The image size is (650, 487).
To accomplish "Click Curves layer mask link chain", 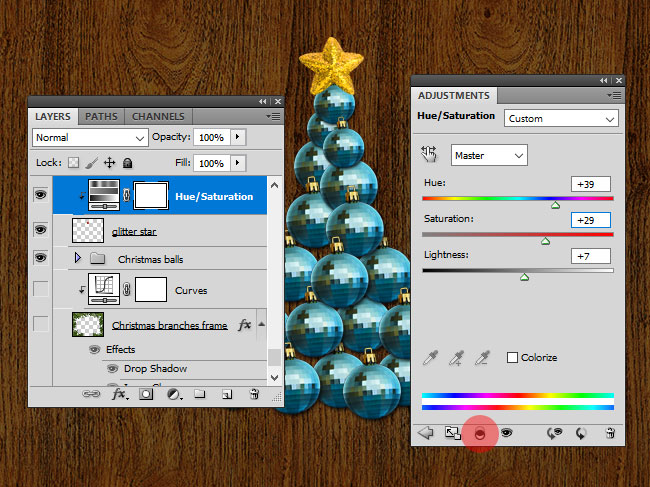I will 126,289.
